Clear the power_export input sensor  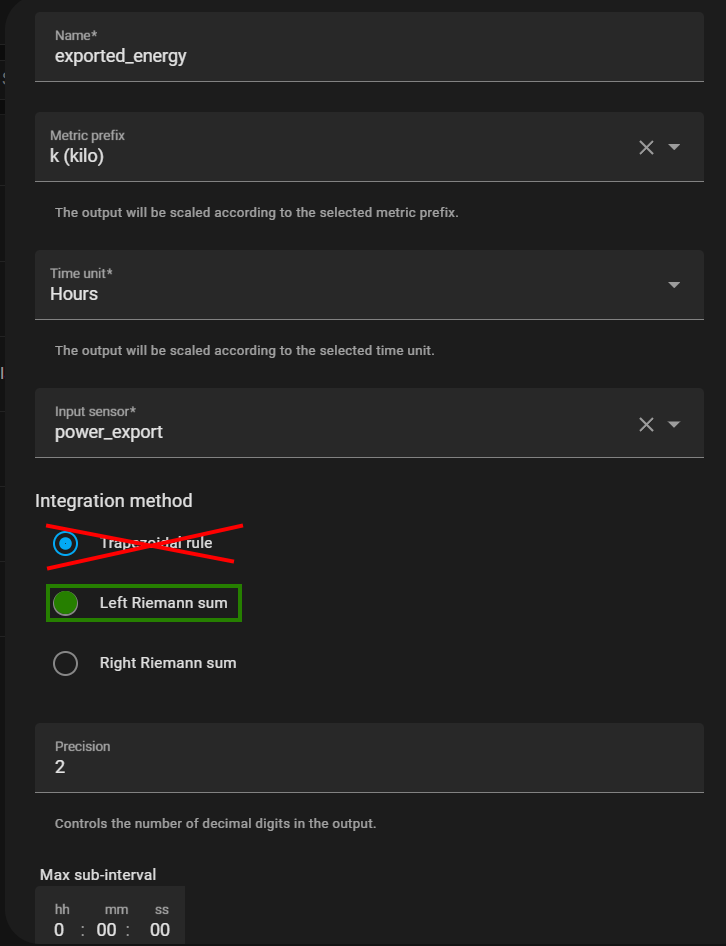(x=646, y=424)
